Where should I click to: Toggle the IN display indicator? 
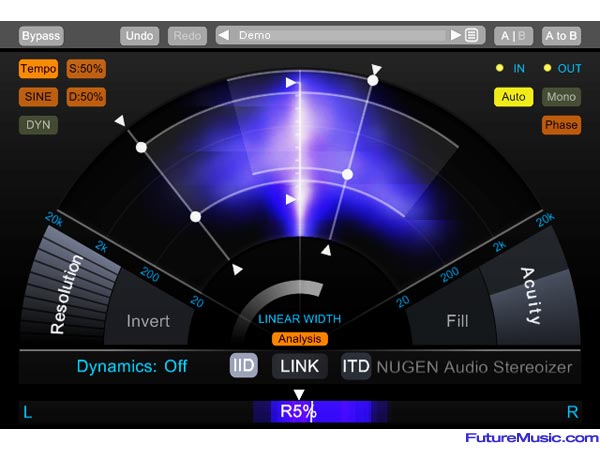[499, 68]
